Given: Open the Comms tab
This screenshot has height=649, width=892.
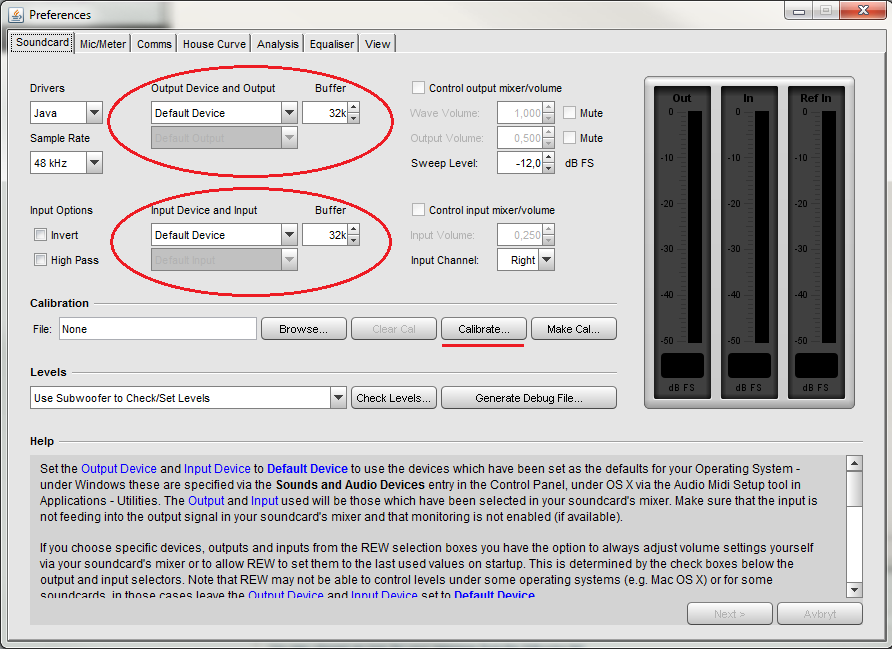Looking at the screenshot, I should [x=154, y=44].
